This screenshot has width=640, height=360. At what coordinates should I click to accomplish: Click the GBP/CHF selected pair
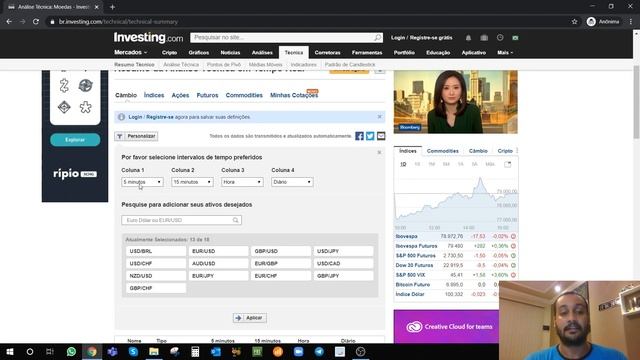click(156, 288)
